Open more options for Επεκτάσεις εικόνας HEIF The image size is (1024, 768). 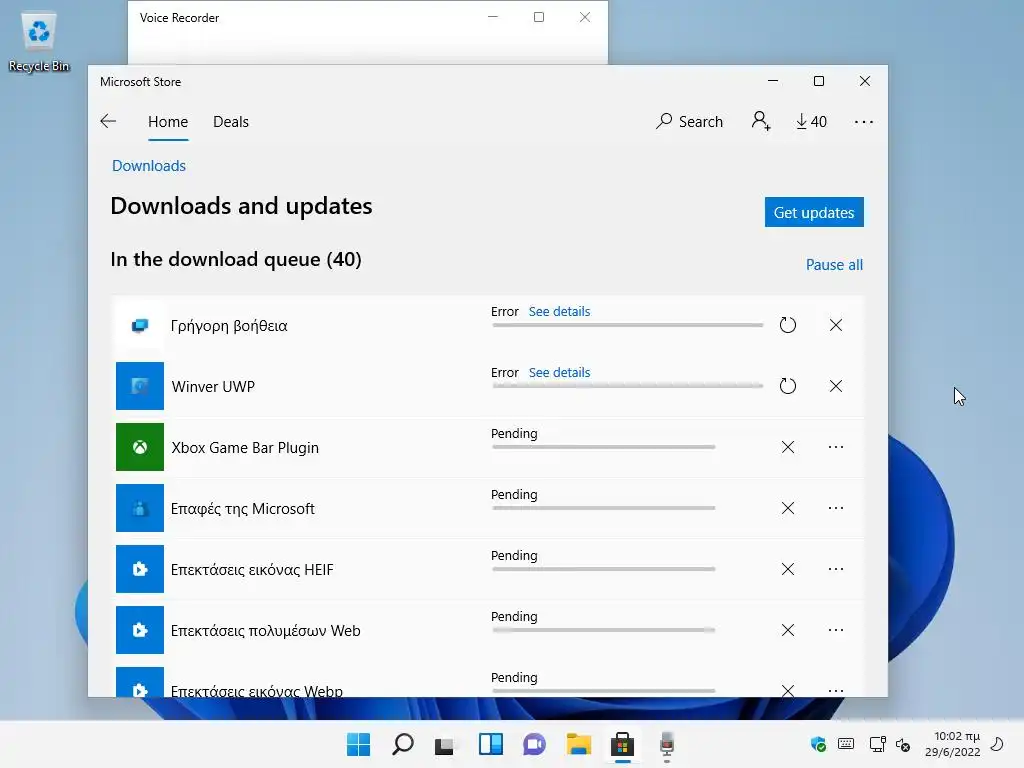(x=835, y=569)
